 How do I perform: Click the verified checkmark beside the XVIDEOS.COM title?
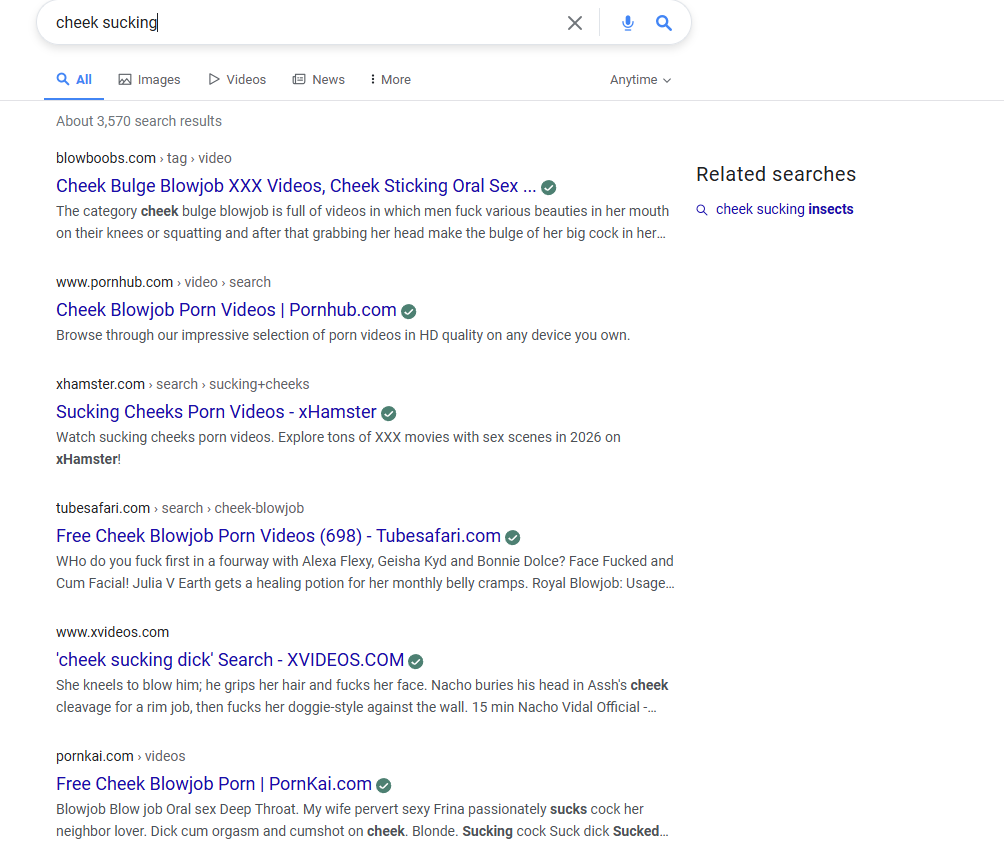click(x=416, y=661)
